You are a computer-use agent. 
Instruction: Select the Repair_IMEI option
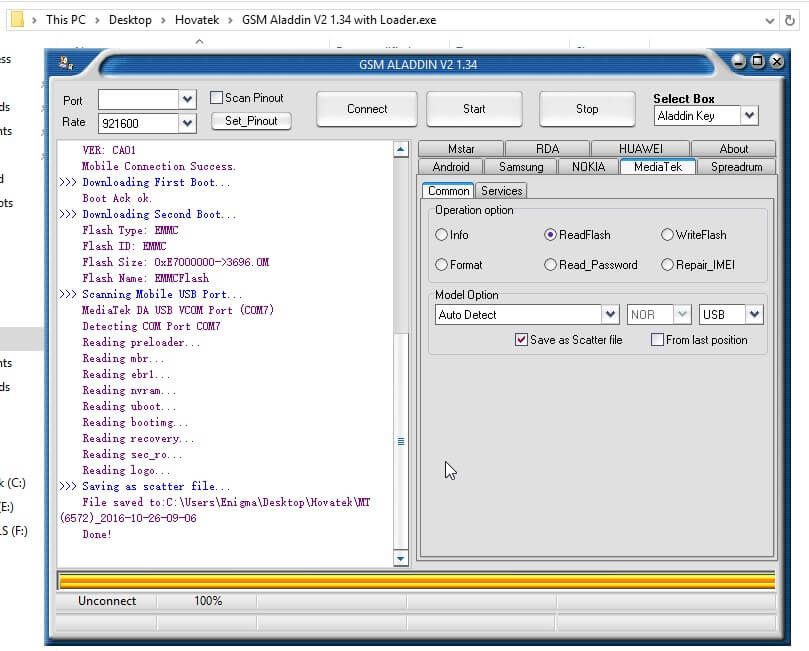point(667,265)
